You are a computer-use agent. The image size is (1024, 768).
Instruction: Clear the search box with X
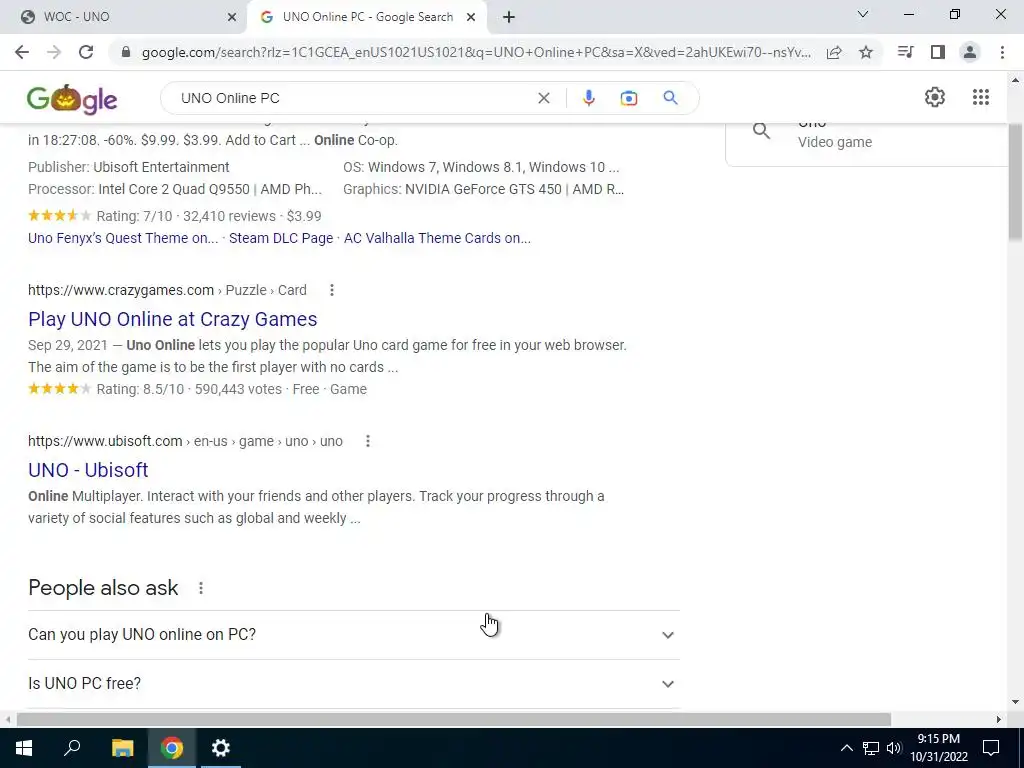click(543, 98)
